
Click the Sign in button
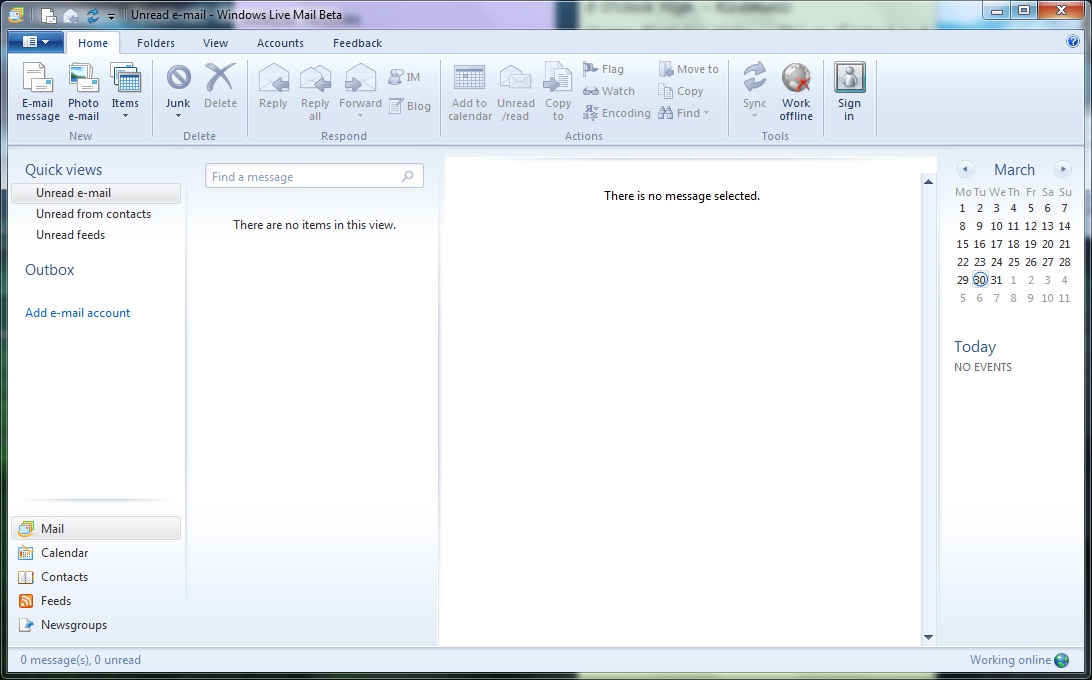[x=849, y=92]
